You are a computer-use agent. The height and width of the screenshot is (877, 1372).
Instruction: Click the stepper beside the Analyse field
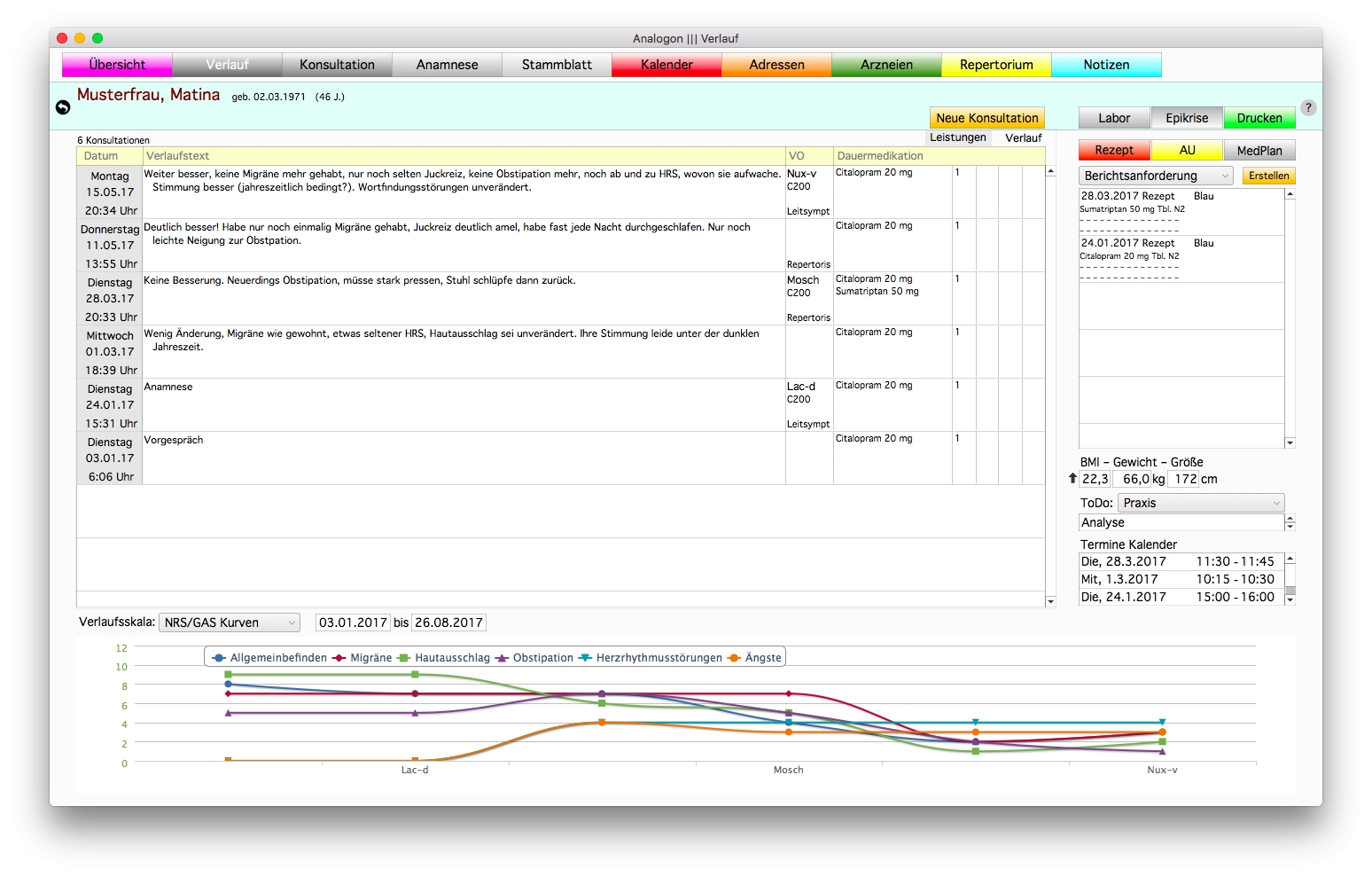(x=1290, y=522)
